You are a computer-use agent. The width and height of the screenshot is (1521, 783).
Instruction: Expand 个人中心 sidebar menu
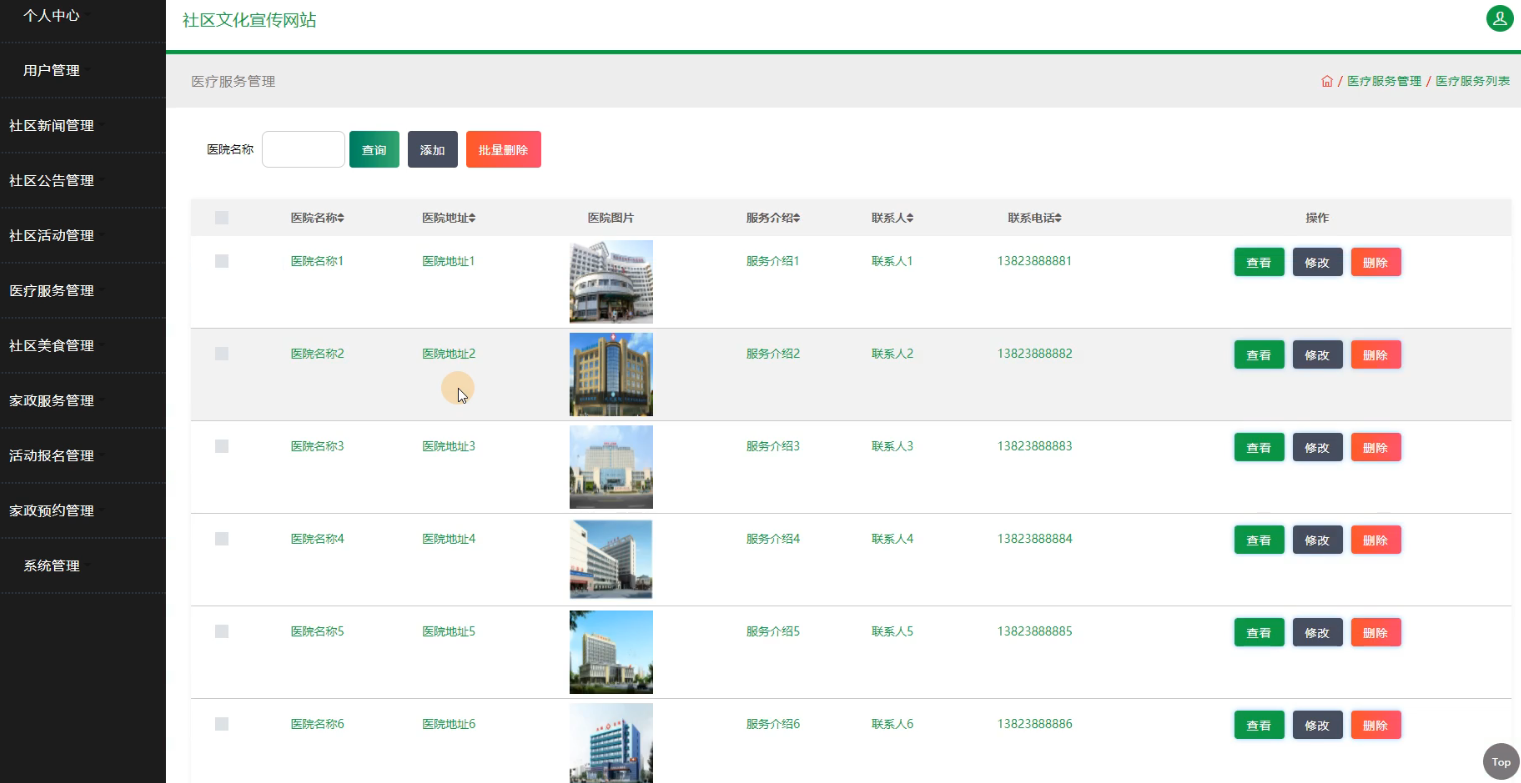[x=82, y=16]
